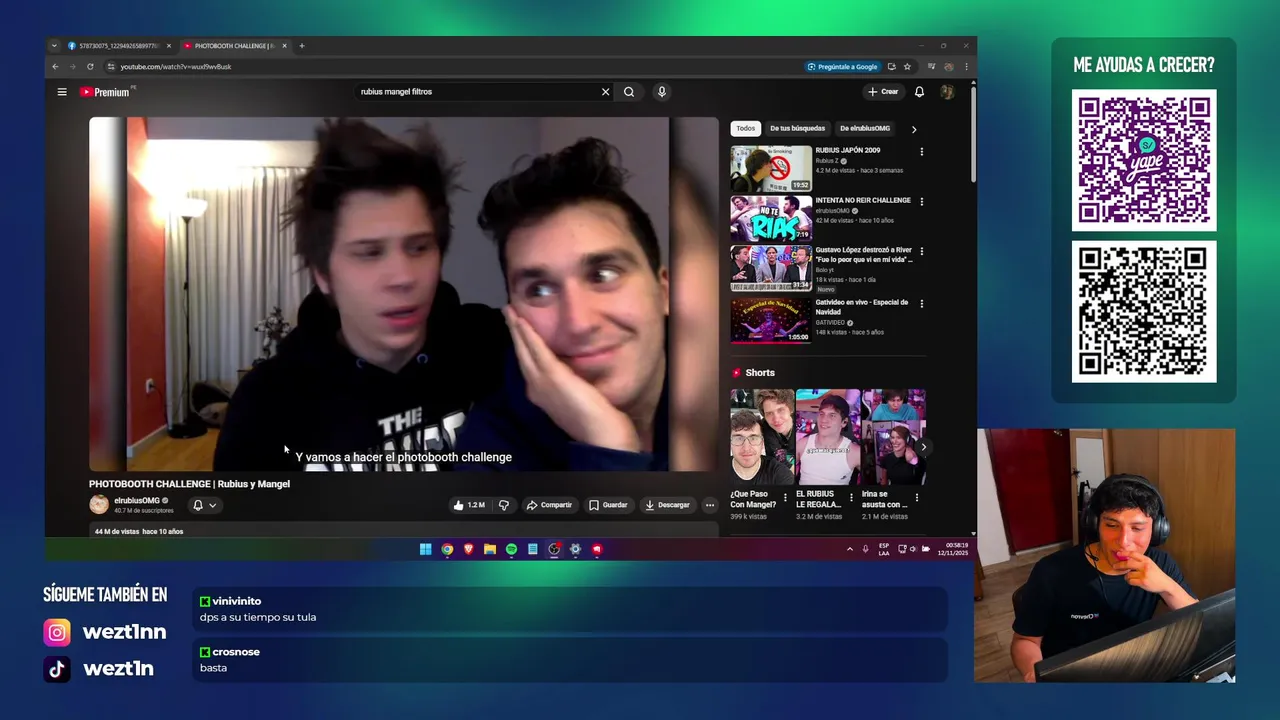This screenshot has width=1280, height=720.
Task: Click '44 M de vistas hace 10 años' description
Action: pos(139,532)
